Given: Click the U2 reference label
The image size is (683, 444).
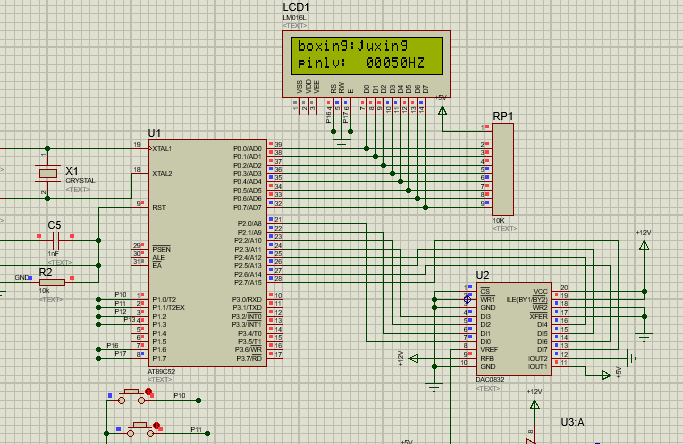Looking at the screenshot, I should pyautogui.click(x=482, y=275).
